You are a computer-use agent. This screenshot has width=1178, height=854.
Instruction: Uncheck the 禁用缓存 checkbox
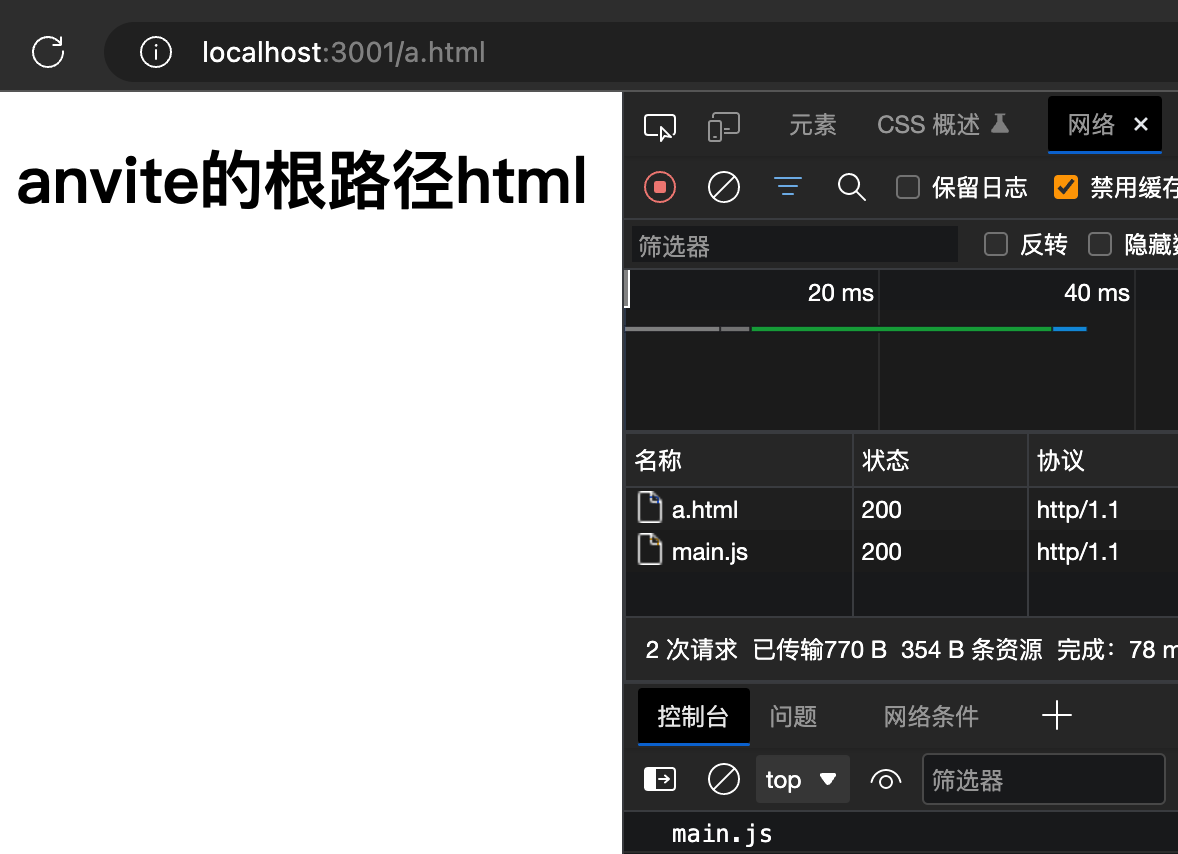(x=1065, y=187)
